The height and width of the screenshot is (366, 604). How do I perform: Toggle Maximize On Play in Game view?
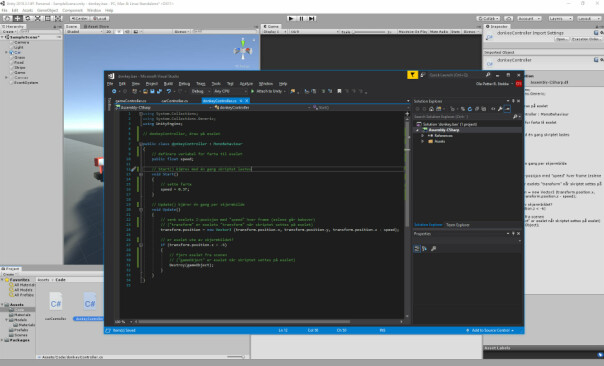point(413,32)
